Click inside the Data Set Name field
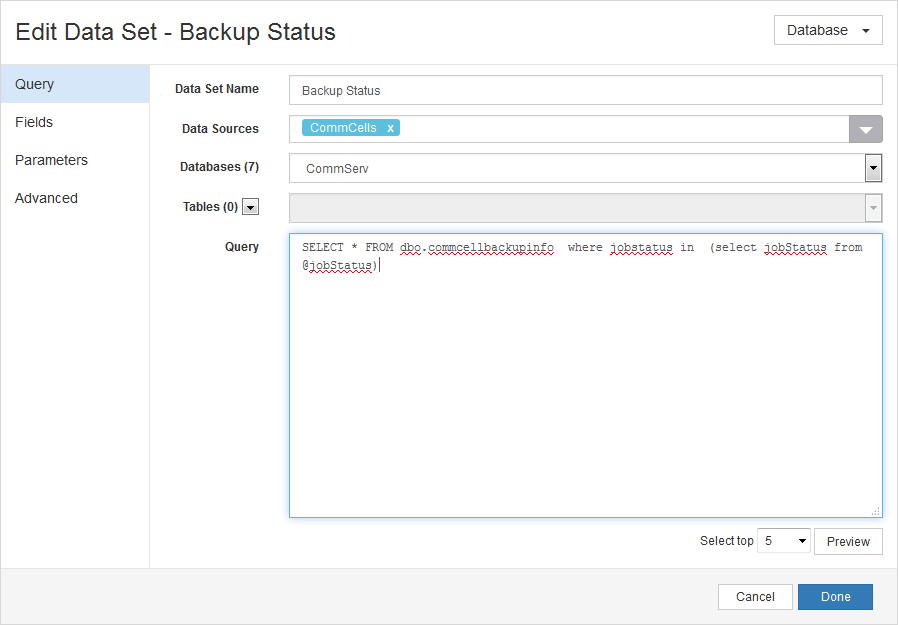The width and height of the screenshot is (898, 625). pos(585,90)
